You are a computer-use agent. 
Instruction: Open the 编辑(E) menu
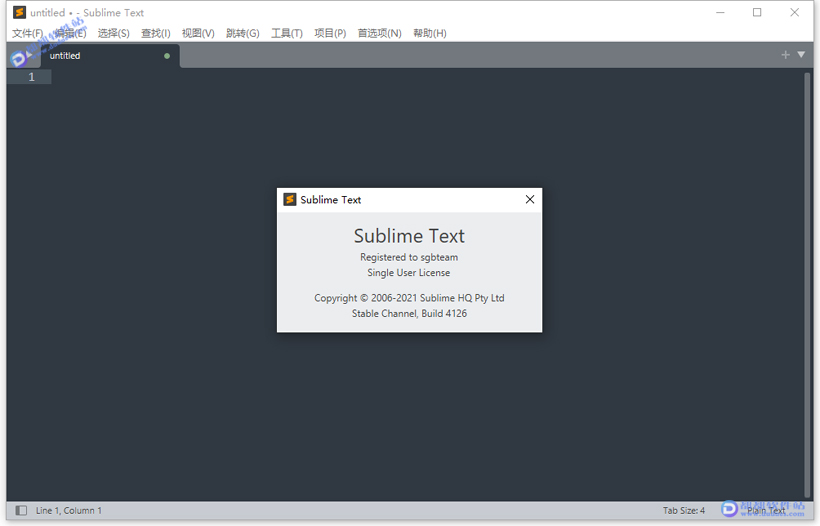pos(71,33)
